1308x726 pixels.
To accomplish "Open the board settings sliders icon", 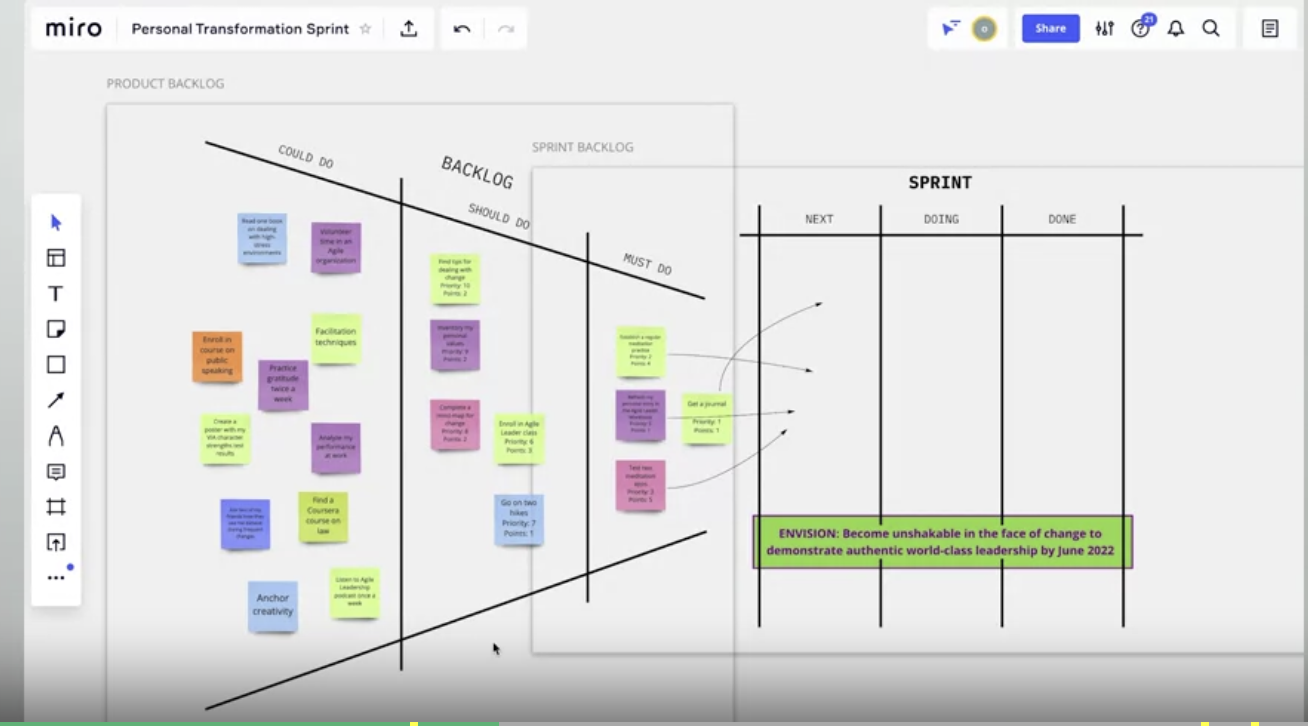I will [x=1104, y=29].
